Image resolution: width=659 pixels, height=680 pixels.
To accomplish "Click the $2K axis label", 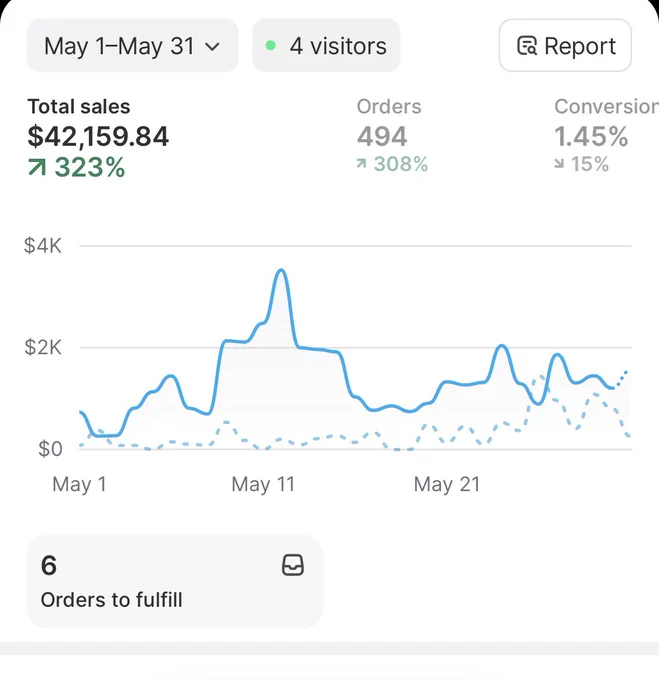I will (42, 347).
